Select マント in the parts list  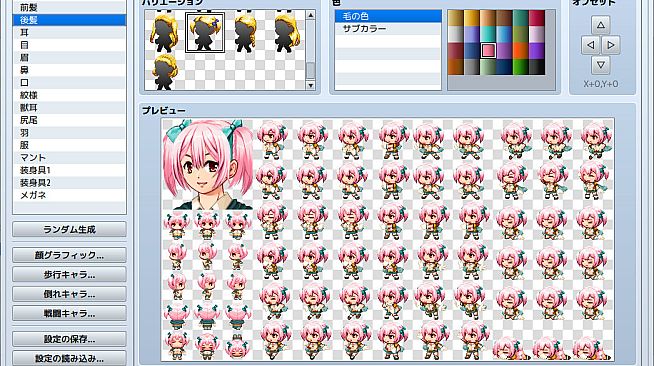(69, 158)
